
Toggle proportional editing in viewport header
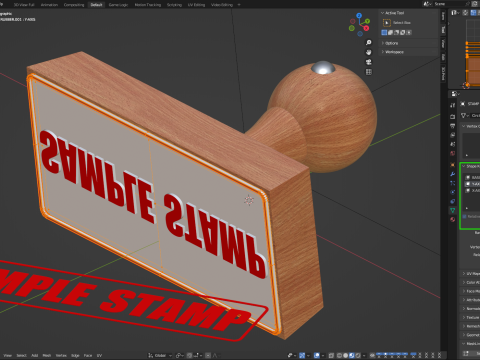pos(208,355)
